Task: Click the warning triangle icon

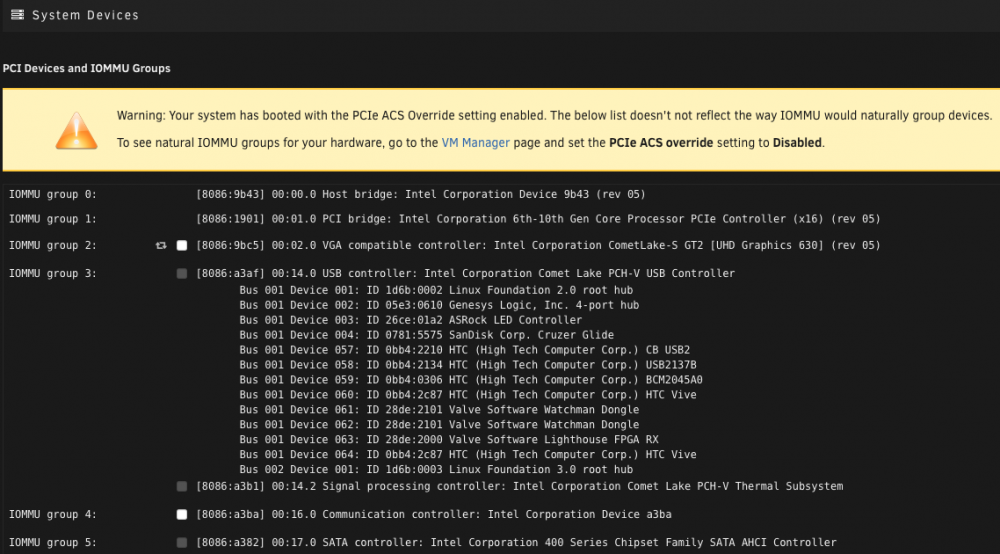Action: (x=77, y=130)
